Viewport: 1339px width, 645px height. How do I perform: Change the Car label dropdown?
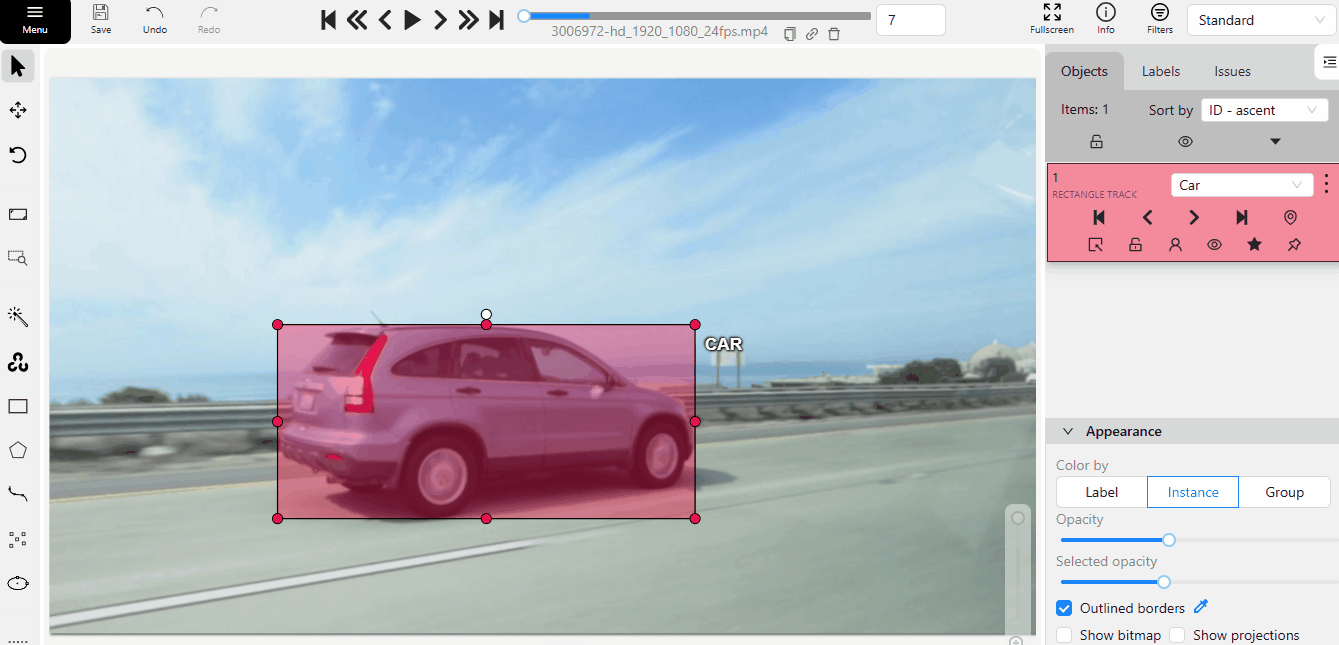pos(1242,185)
